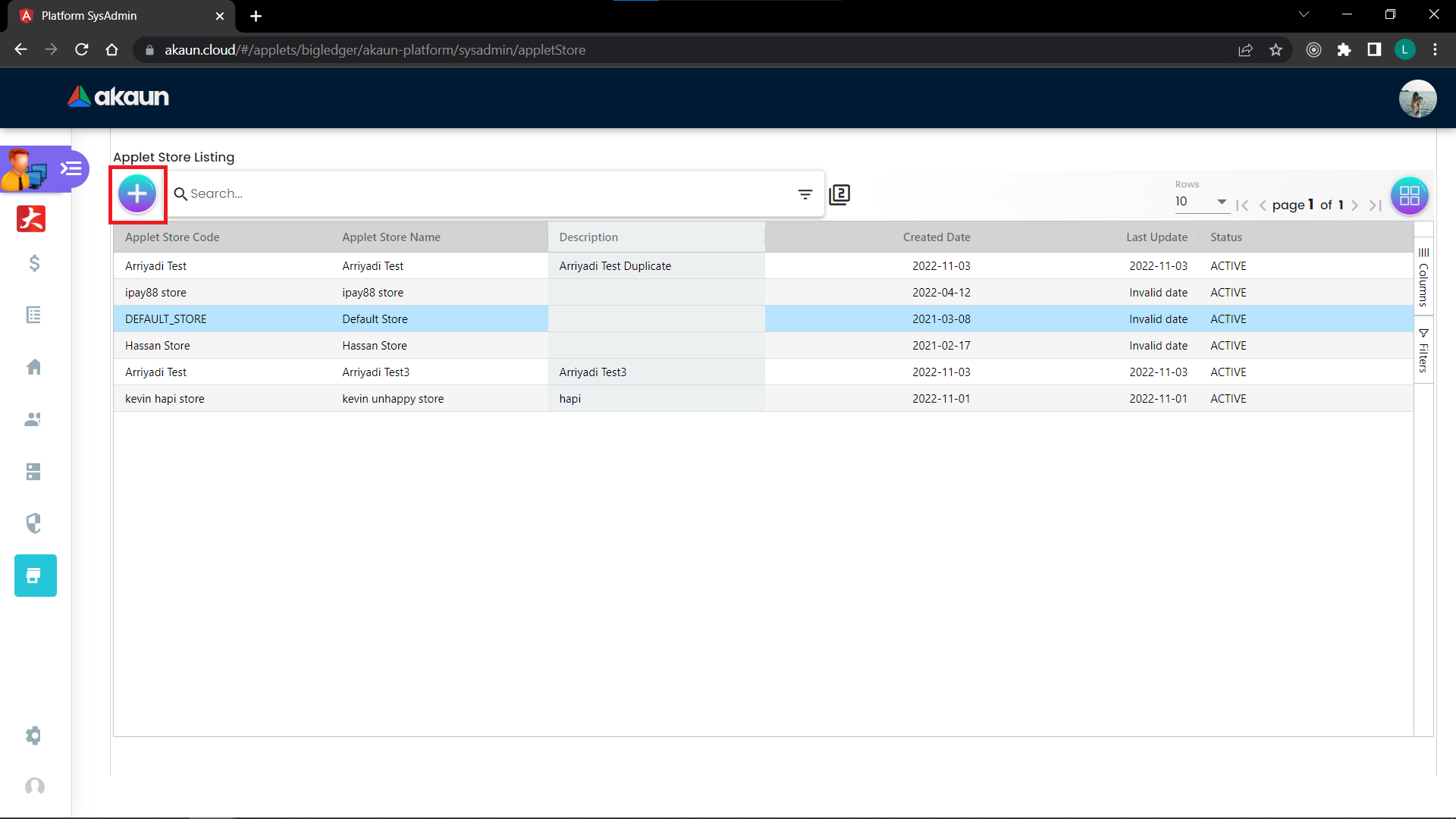This screenshot has width=1456, height=819.
Task: Open the search filter options icon
Action: 805,194
